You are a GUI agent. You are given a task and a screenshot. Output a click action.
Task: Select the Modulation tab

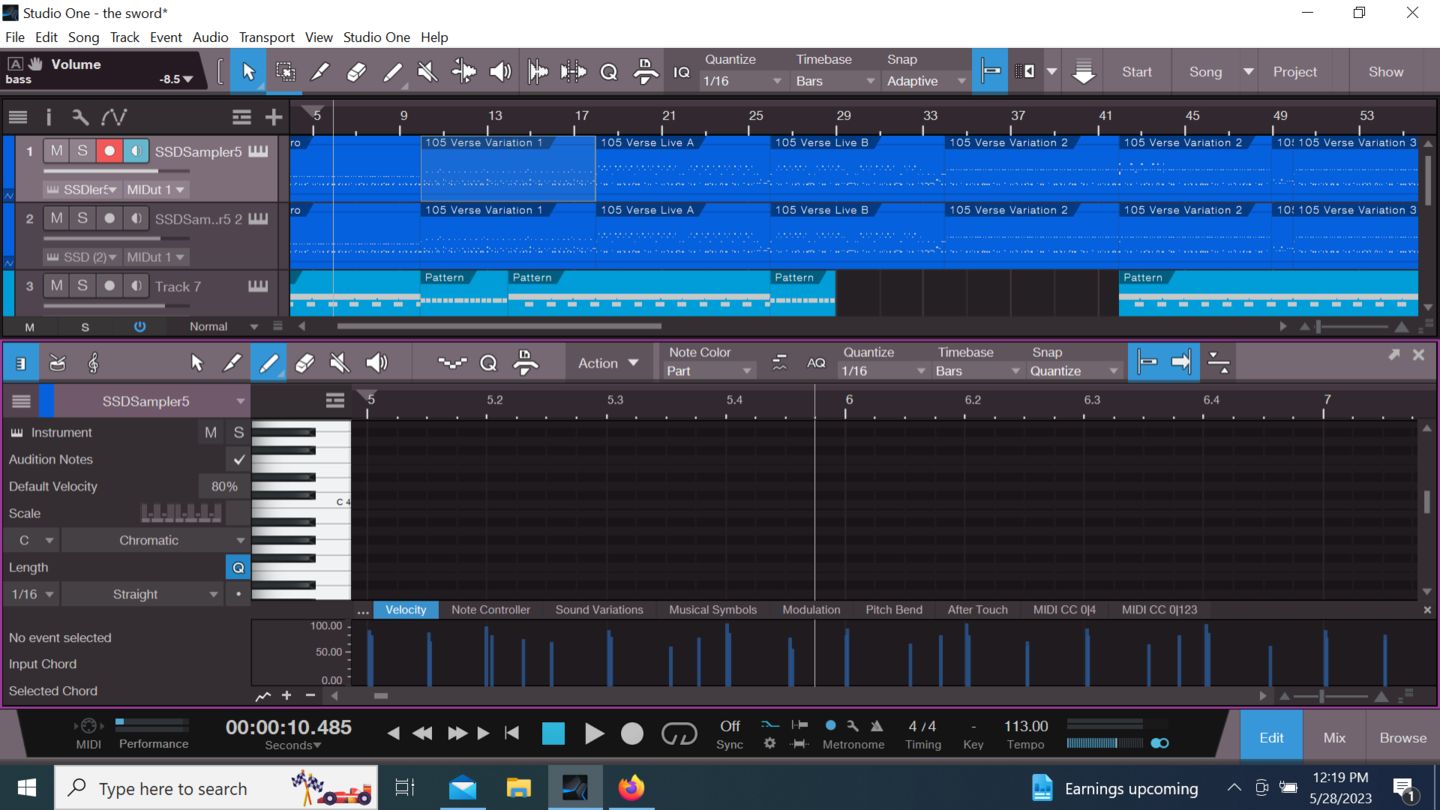[x=811, y=610]
